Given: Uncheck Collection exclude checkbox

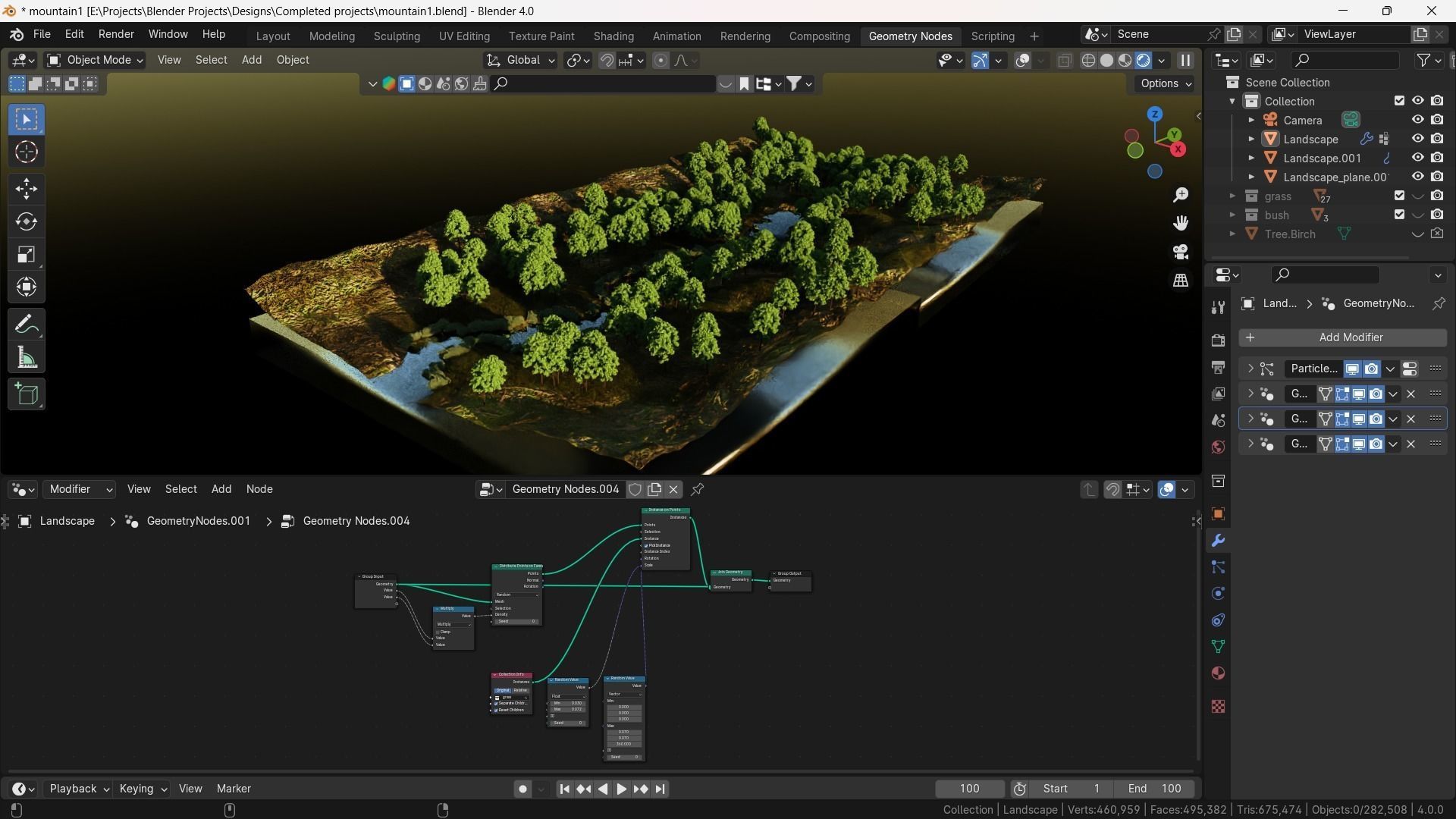Looking at the screenshot, I should point(1399,101).
